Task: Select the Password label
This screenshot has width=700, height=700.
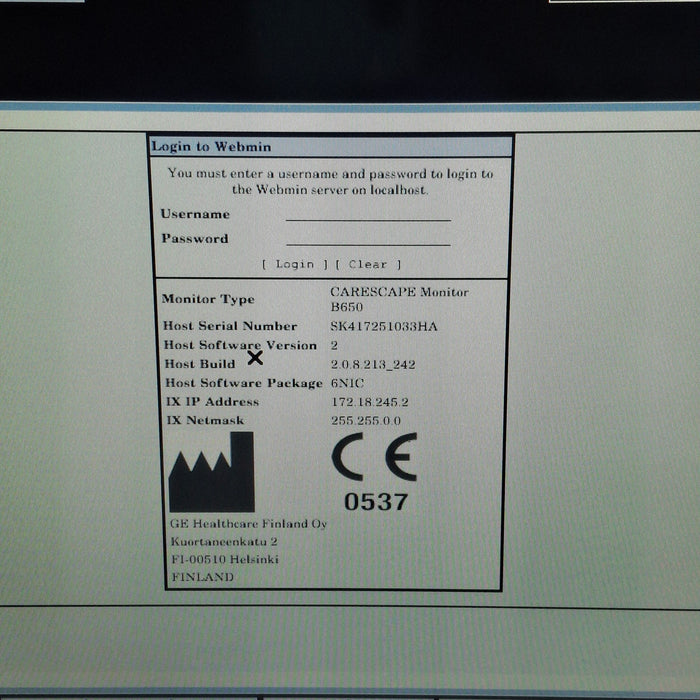Action: point(195,239)
